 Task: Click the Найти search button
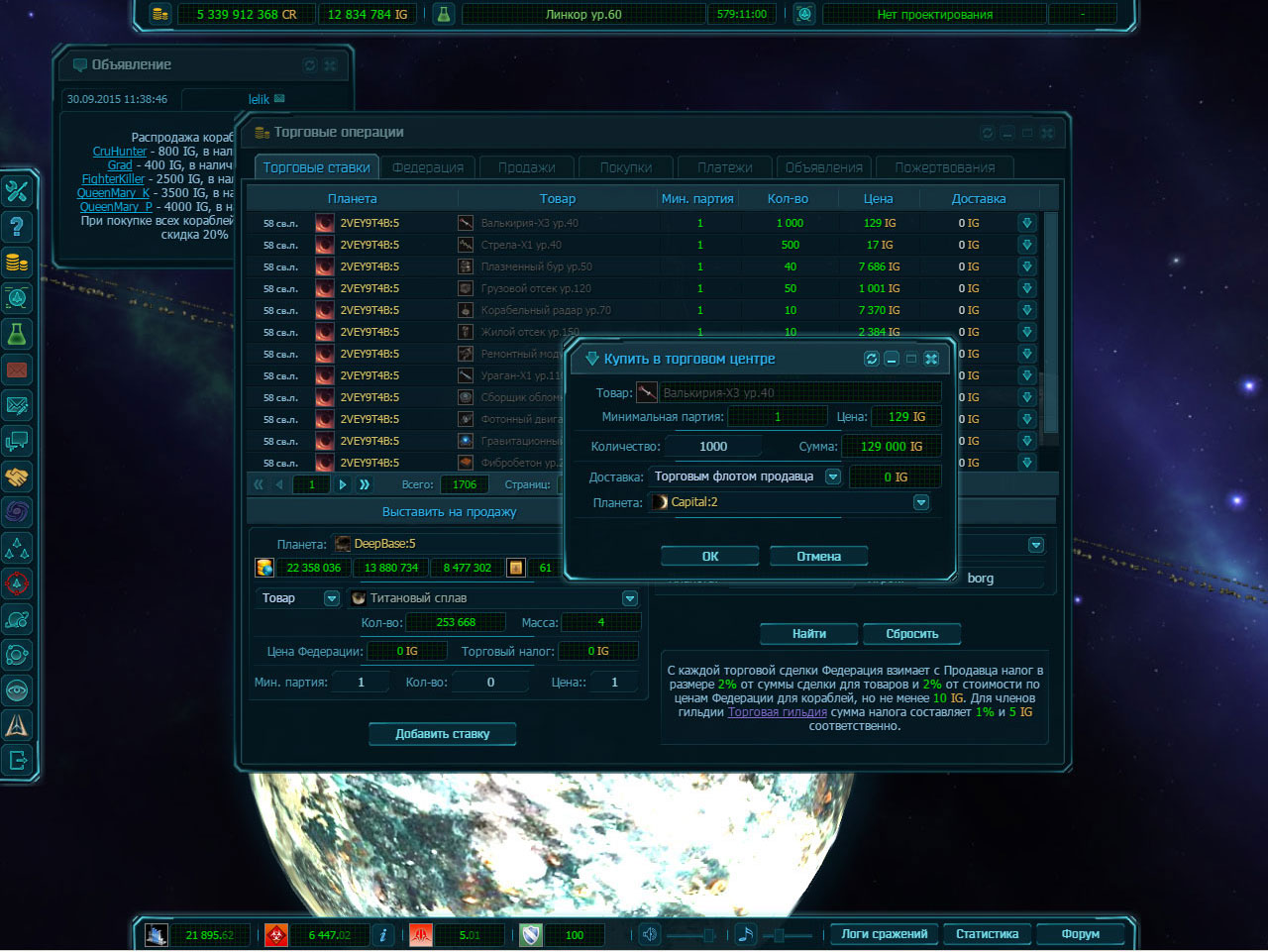point(809,633)
